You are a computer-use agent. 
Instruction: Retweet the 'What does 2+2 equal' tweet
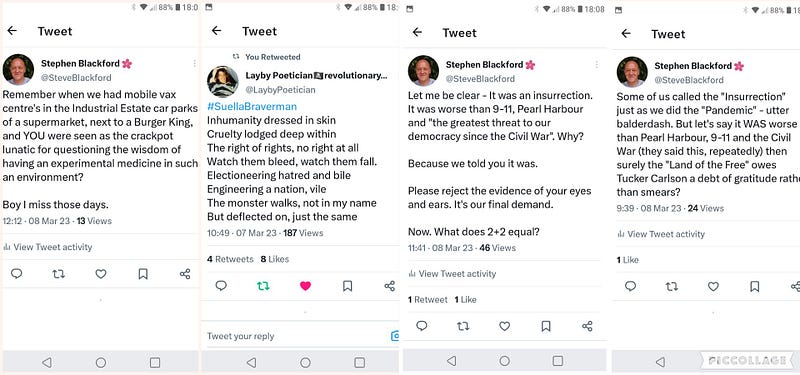(463, 326)
